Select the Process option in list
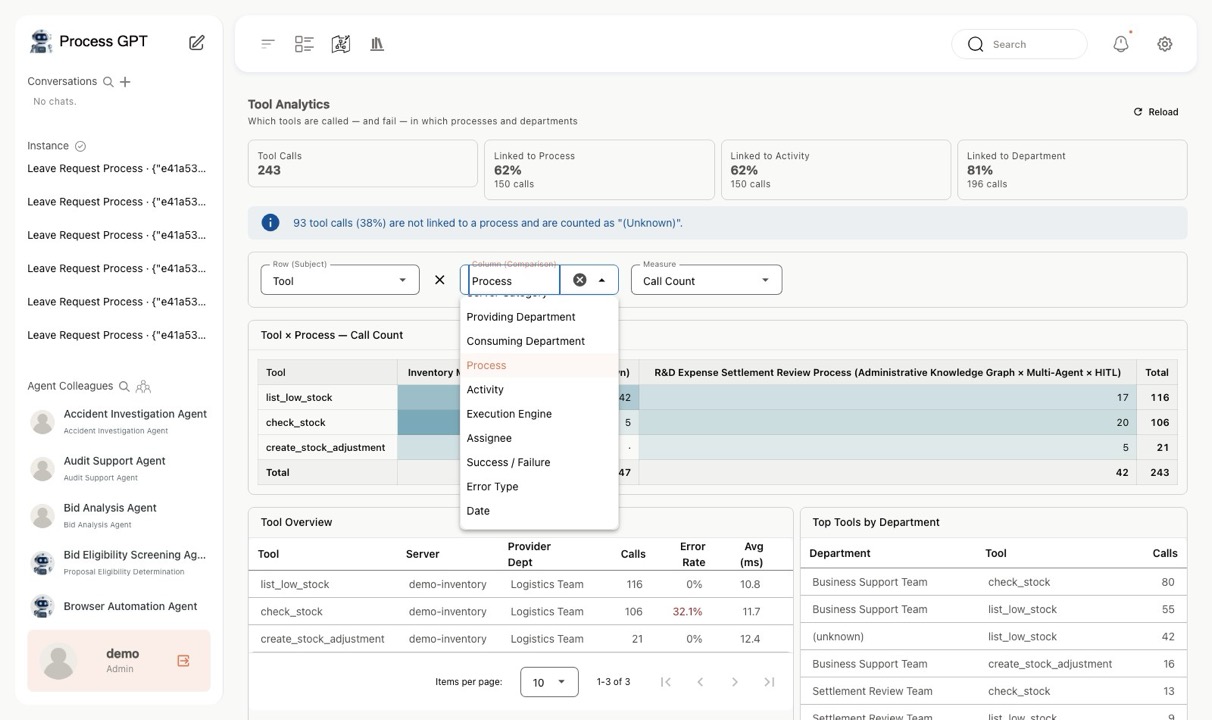This screenshot has height=720, width=1212. pyautogui.click(x=539, y=365)
